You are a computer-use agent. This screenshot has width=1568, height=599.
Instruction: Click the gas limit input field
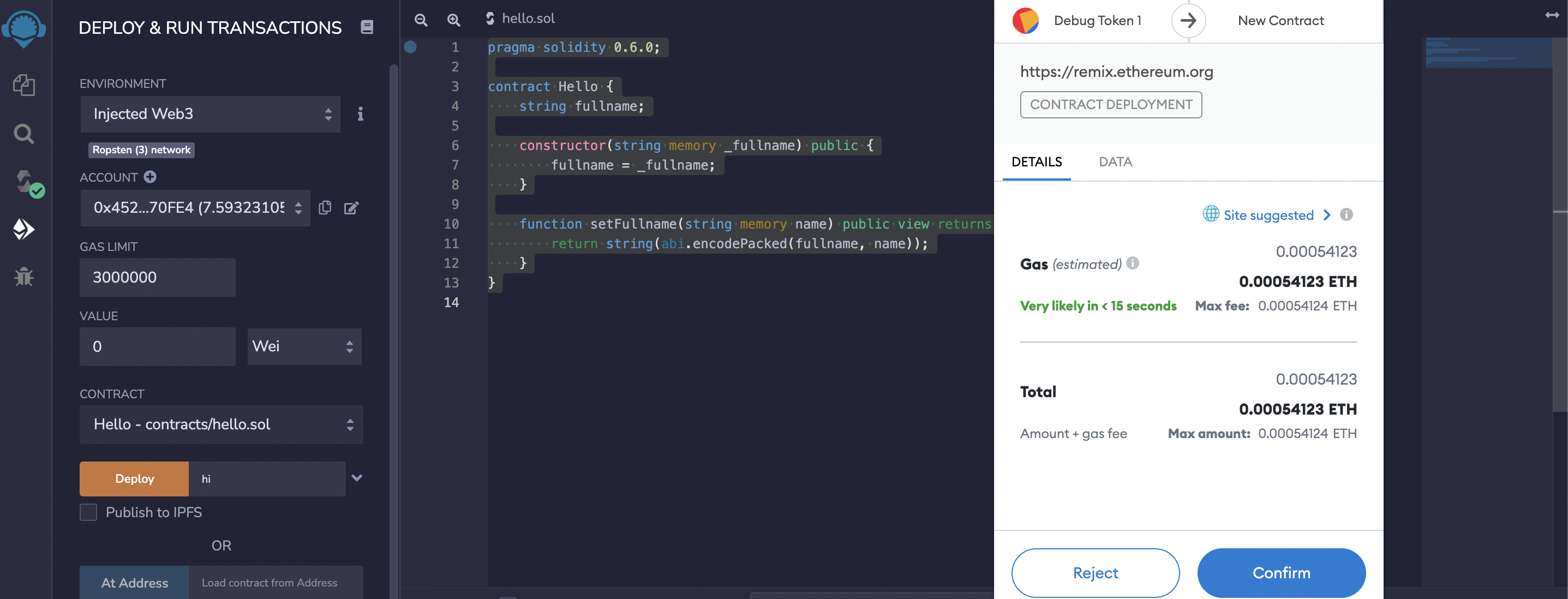click(157, 278)
